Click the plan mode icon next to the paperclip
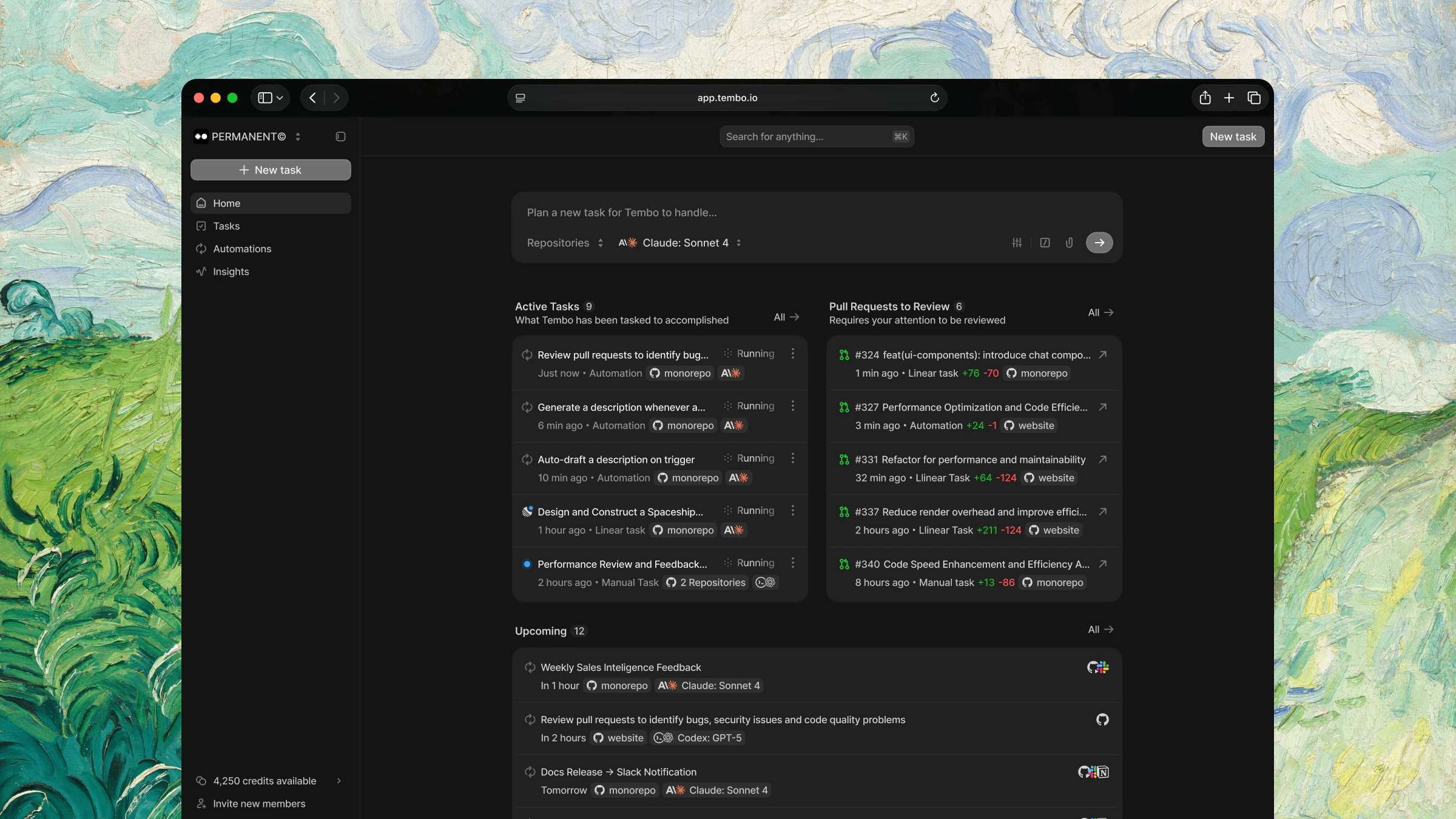The height and width of the screenshot is (819, 1456). click(1045, 243)
